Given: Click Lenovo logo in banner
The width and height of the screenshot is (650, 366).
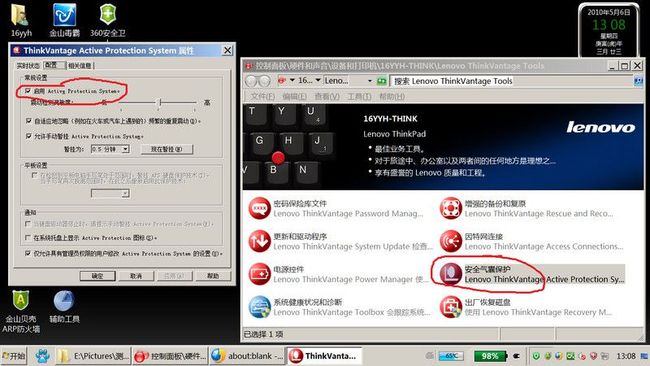Looking at the screenshot, I should click(601, 127).
